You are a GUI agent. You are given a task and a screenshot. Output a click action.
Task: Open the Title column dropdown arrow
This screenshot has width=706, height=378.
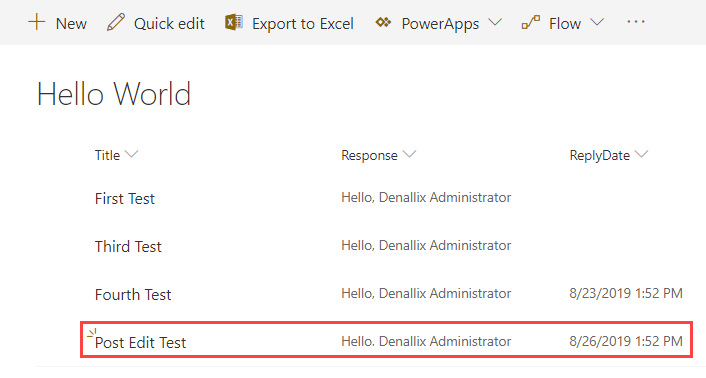(x=131, y=154)
